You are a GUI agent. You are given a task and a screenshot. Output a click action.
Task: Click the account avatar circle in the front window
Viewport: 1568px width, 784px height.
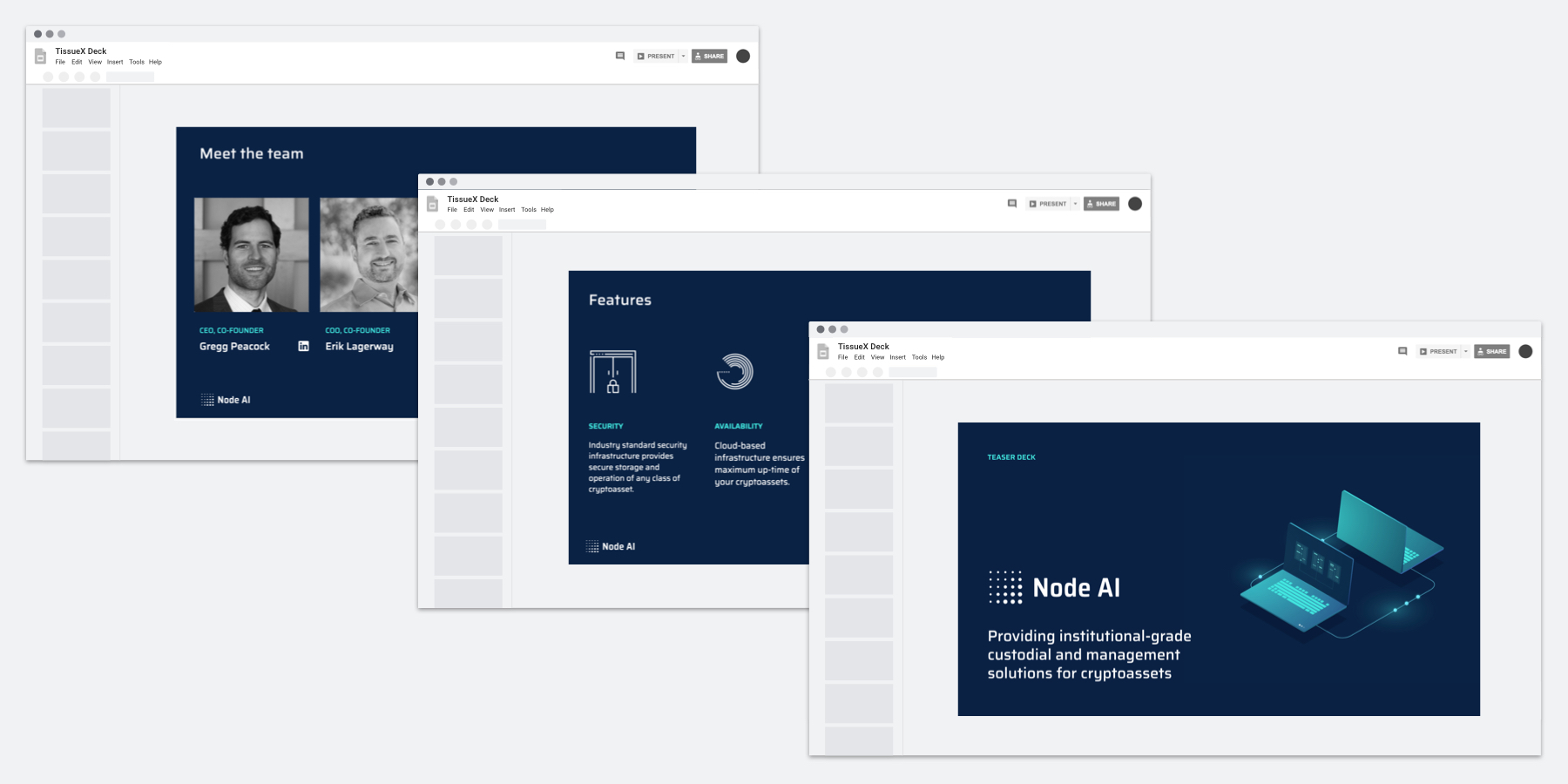(x=1524, y=351)
